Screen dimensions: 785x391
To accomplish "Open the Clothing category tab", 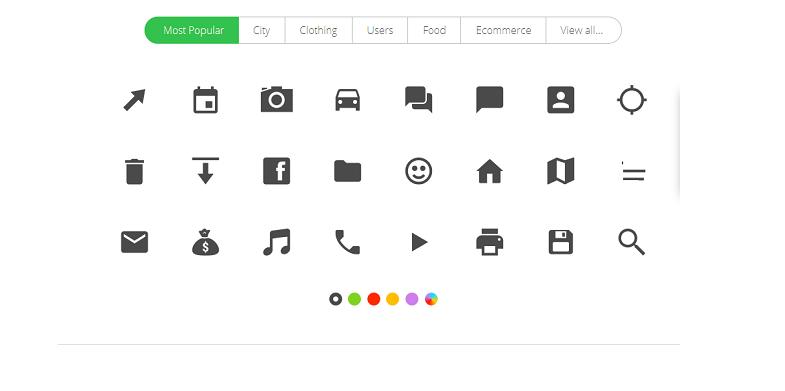I will pyautogui.click(x=318, y=30).
